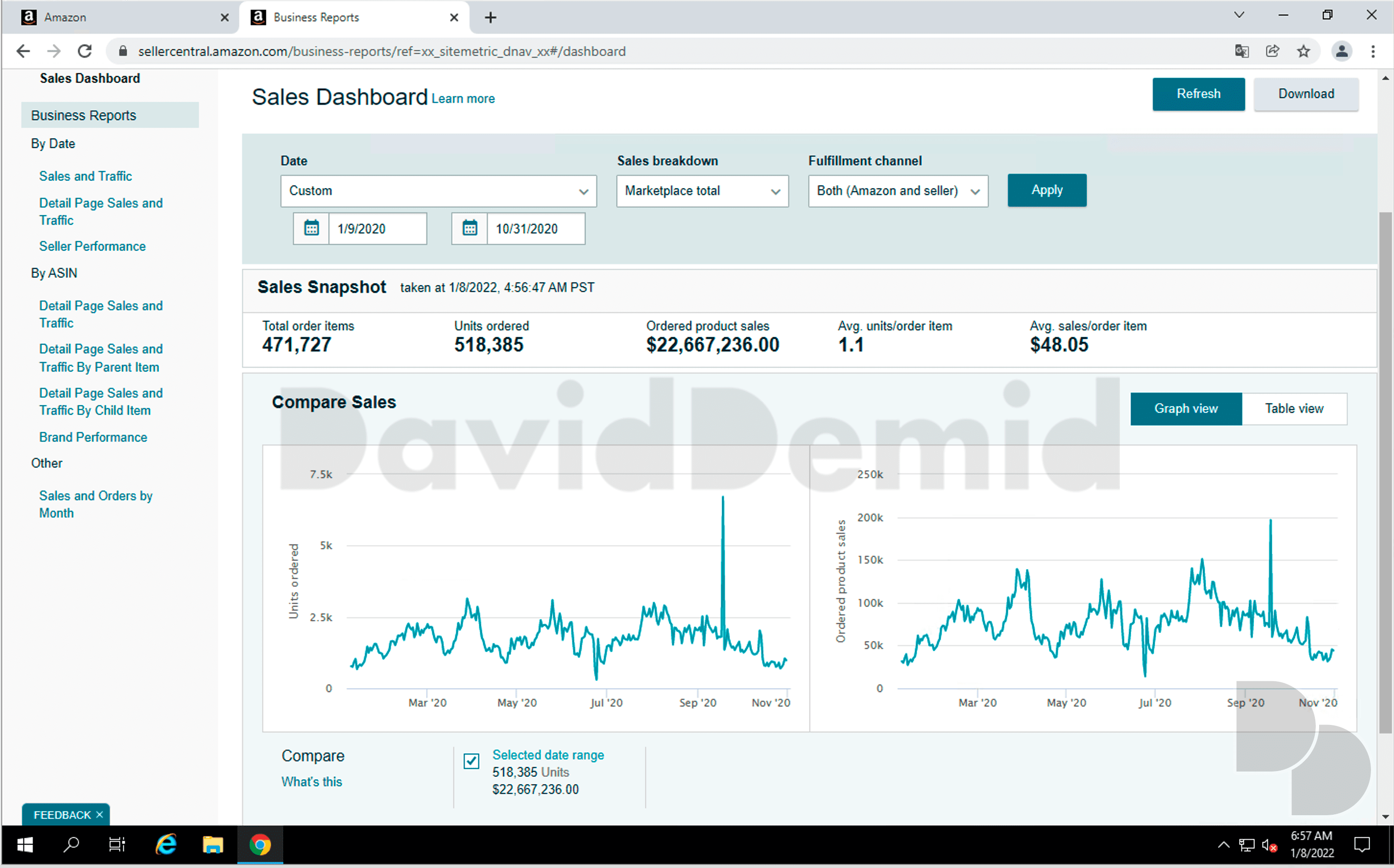This screenshot has width=1394, height=868.
Task: Go back using the browser back arrow
Action: pyautogui.click(x=23, y=51)
